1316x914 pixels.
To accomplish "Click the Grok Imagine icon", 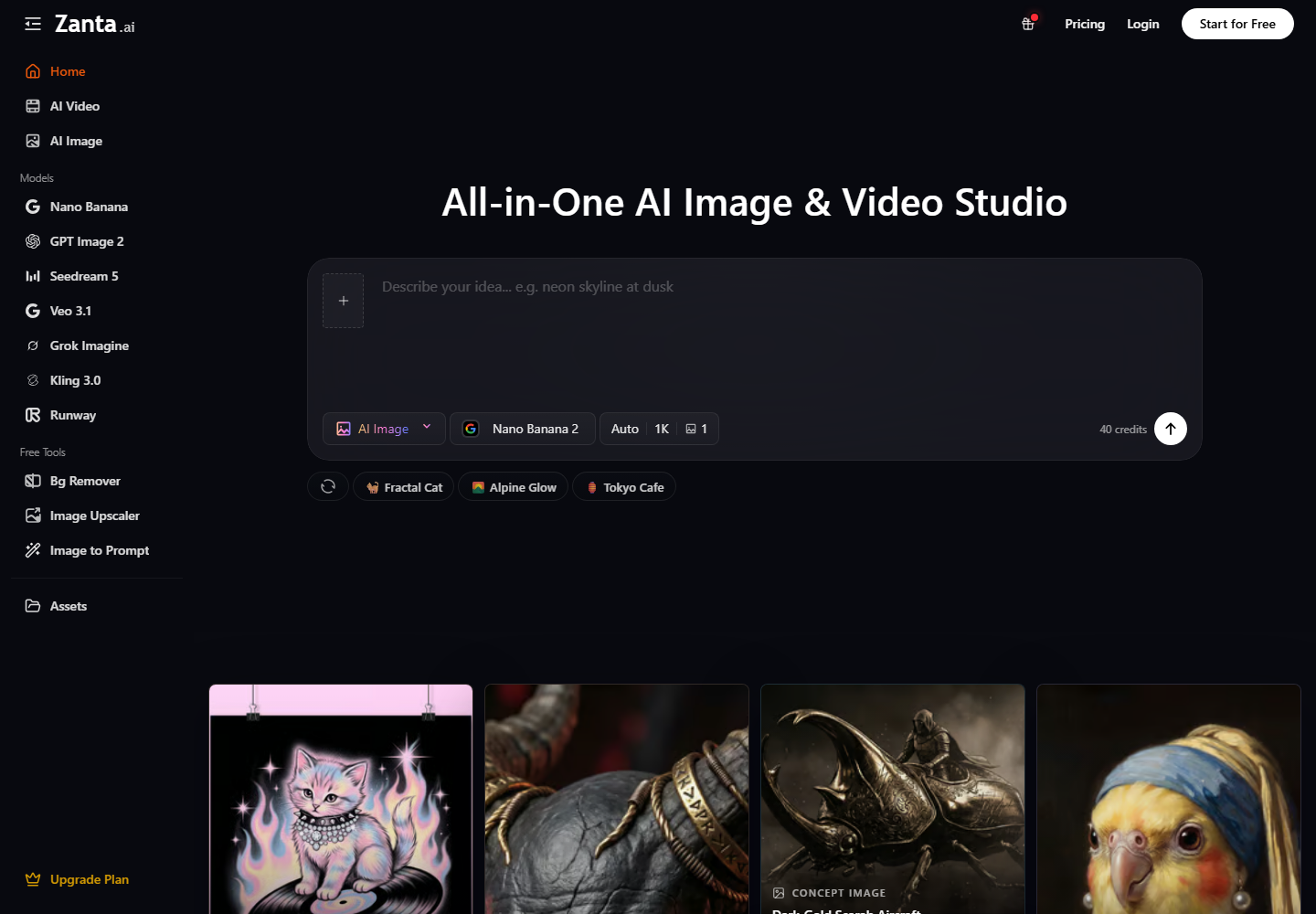I will tap(33, 345).
